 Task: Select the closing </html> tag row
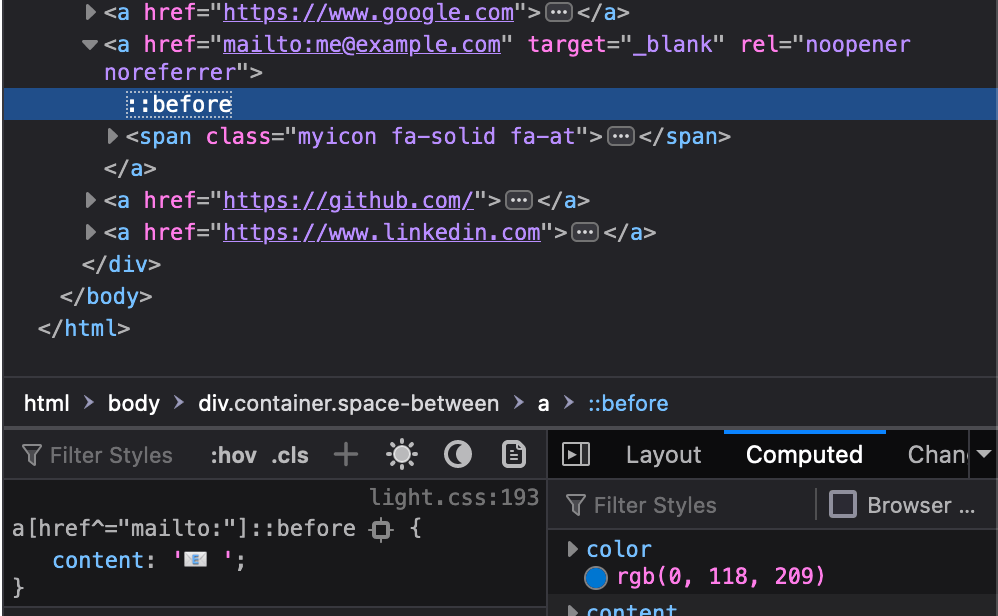[84, 328]
